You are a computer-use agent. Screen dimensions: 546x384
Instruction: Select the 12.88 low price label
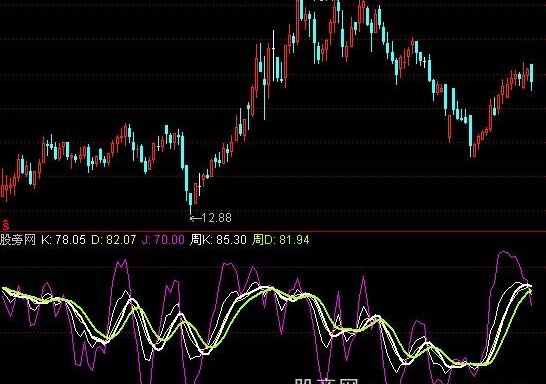coord(216,218)
